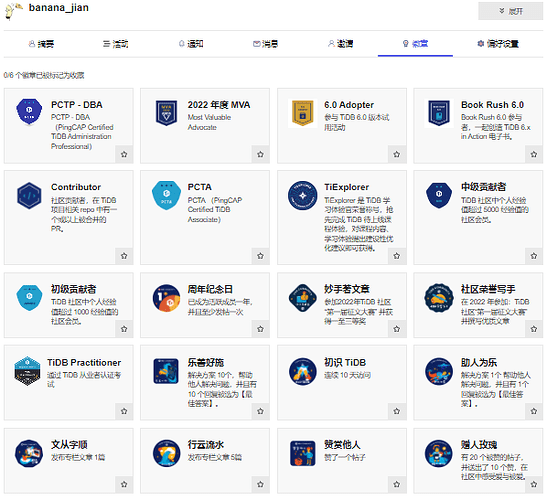Viewport: 546px width, 500px height.
Task: Favorite the 乐善好施 badge star
Action: [260, 411]
